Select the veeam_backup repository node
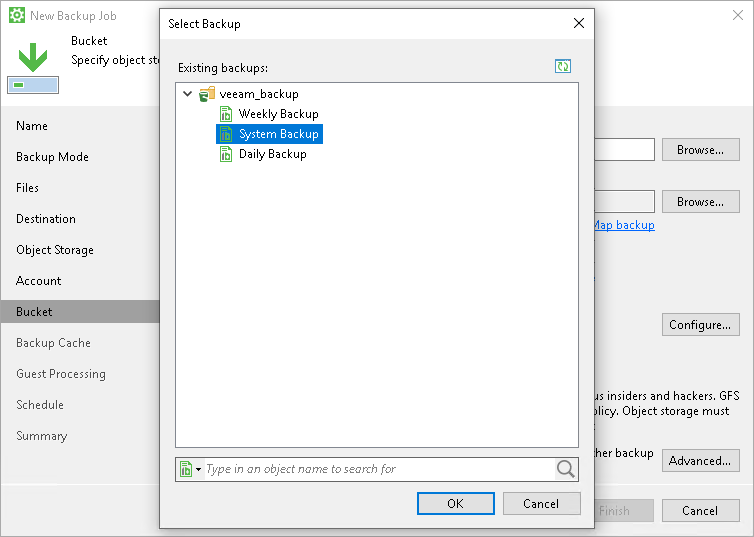This screenshot has width=754, height=537. point(259,94)
